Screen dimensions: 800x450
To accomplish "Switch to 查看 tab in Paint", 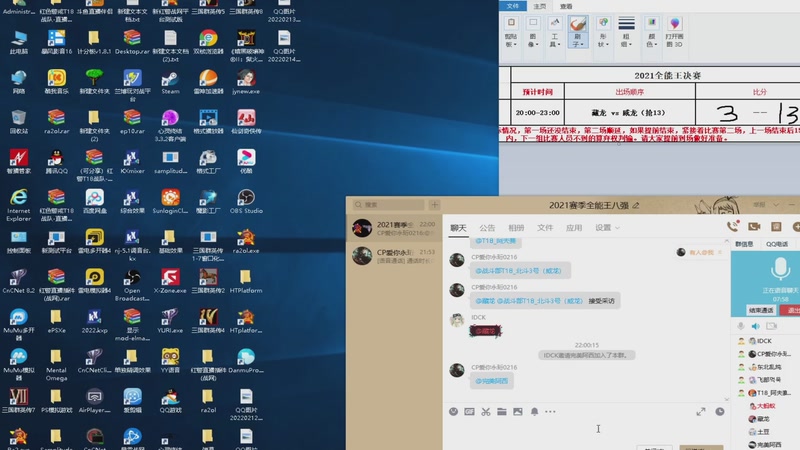I will 566,6.
